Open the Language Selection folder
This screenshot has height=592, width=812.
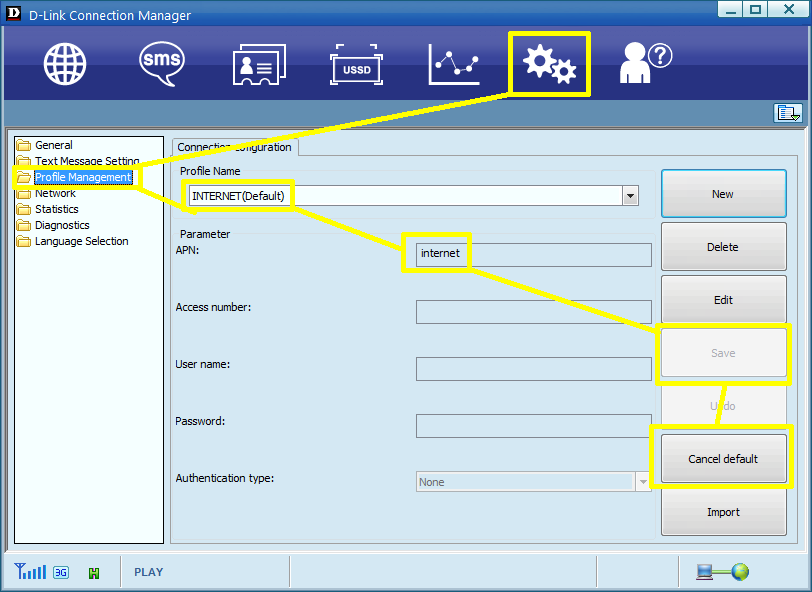pos(72,241)
